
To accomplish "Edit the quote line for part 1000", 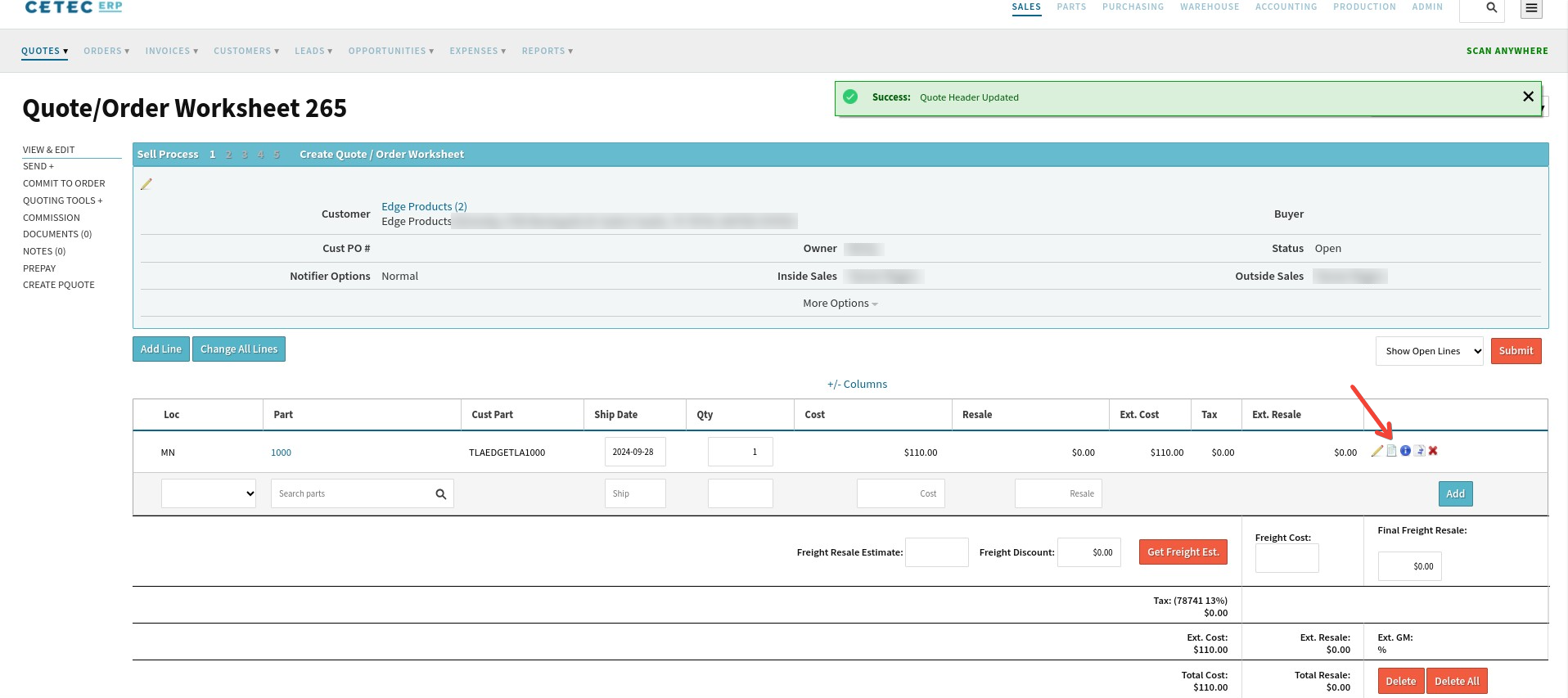I will point(1377,451).
